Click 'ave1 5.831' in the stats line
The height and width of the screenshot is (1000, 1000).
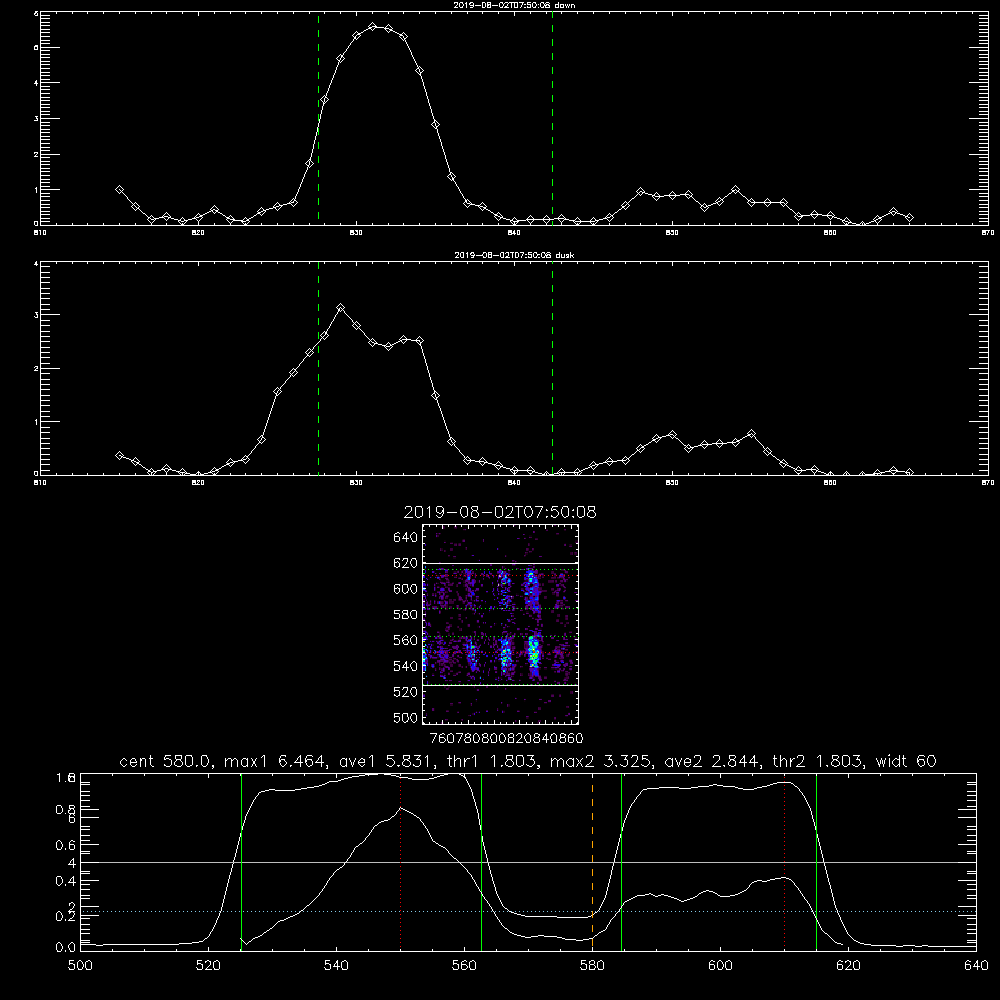click(x=386, y=761)
